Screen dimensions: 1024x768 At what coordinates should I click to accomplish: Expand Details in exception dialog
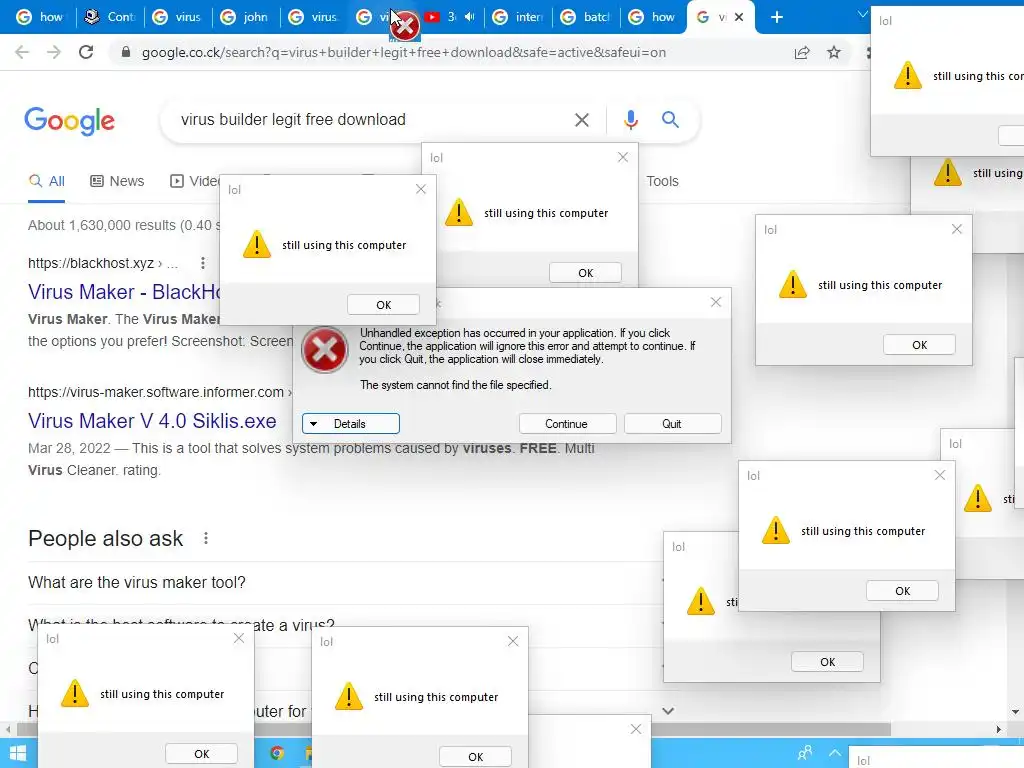click(x=351, y=424)
